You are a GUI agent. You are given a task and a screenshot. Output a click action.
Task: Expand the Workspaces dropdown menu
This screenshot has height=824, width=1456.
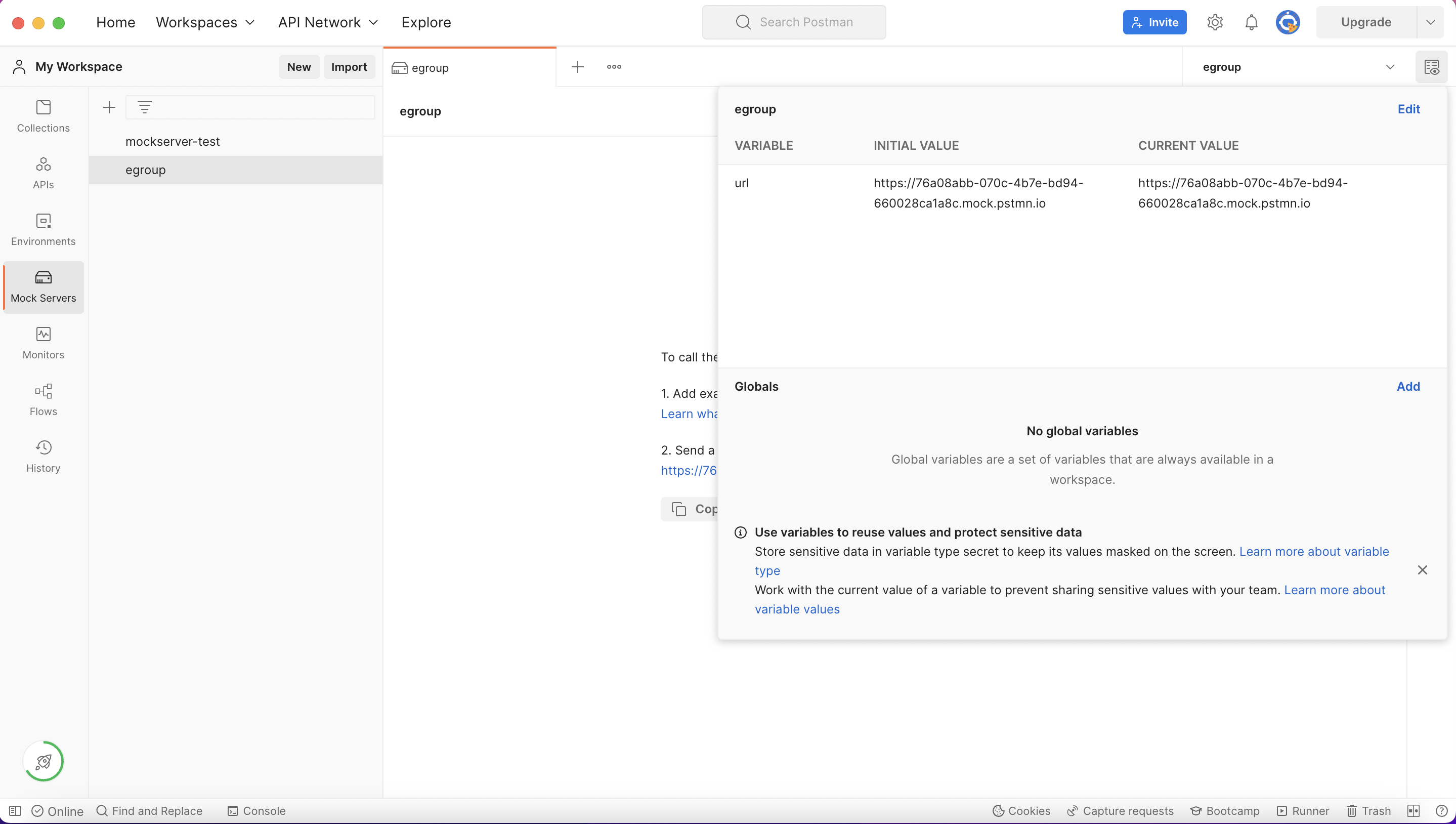(205, 22)
